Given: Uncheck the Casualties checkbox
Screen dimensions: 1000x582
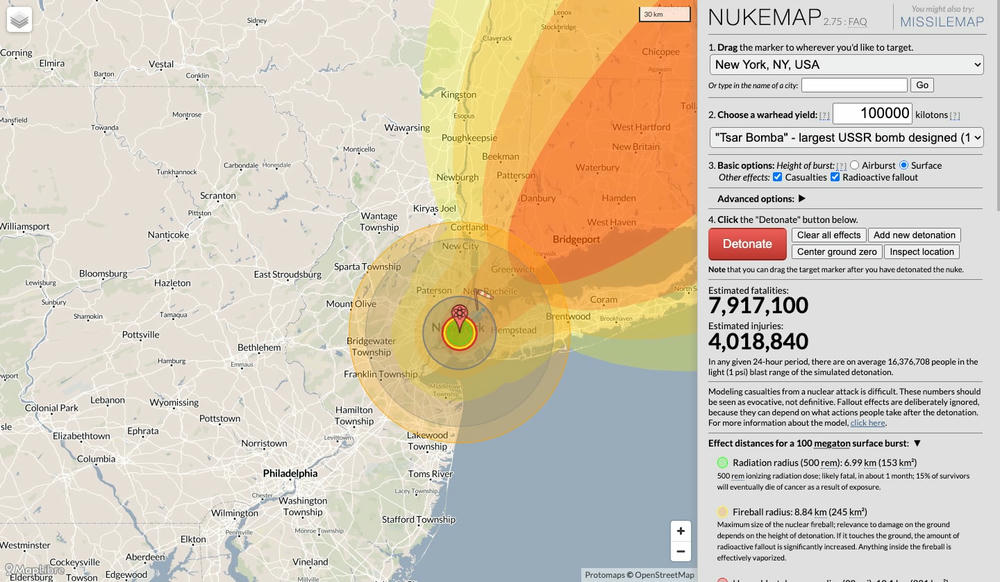Looking at the screenshot, I should coord(777,177).
